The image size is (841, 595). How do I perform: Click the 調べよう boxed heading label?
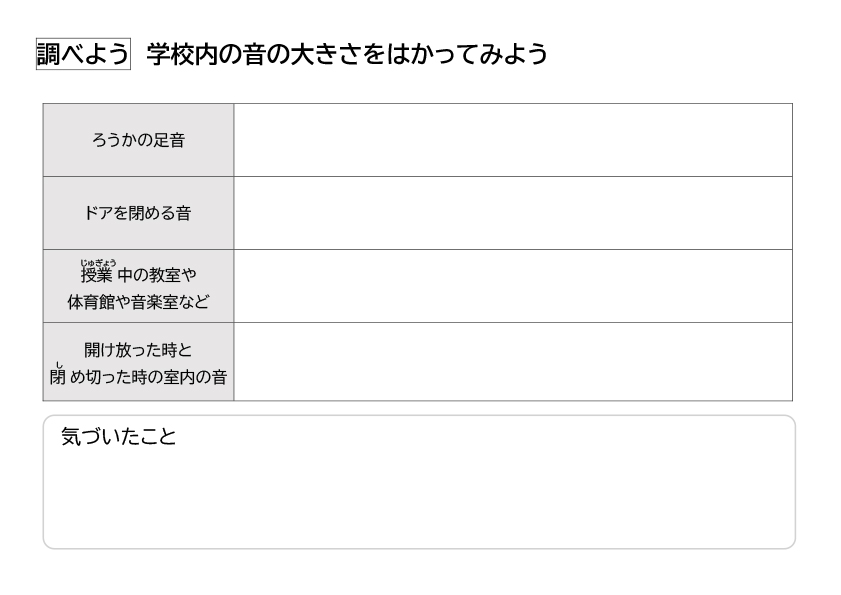coord(83,54)
